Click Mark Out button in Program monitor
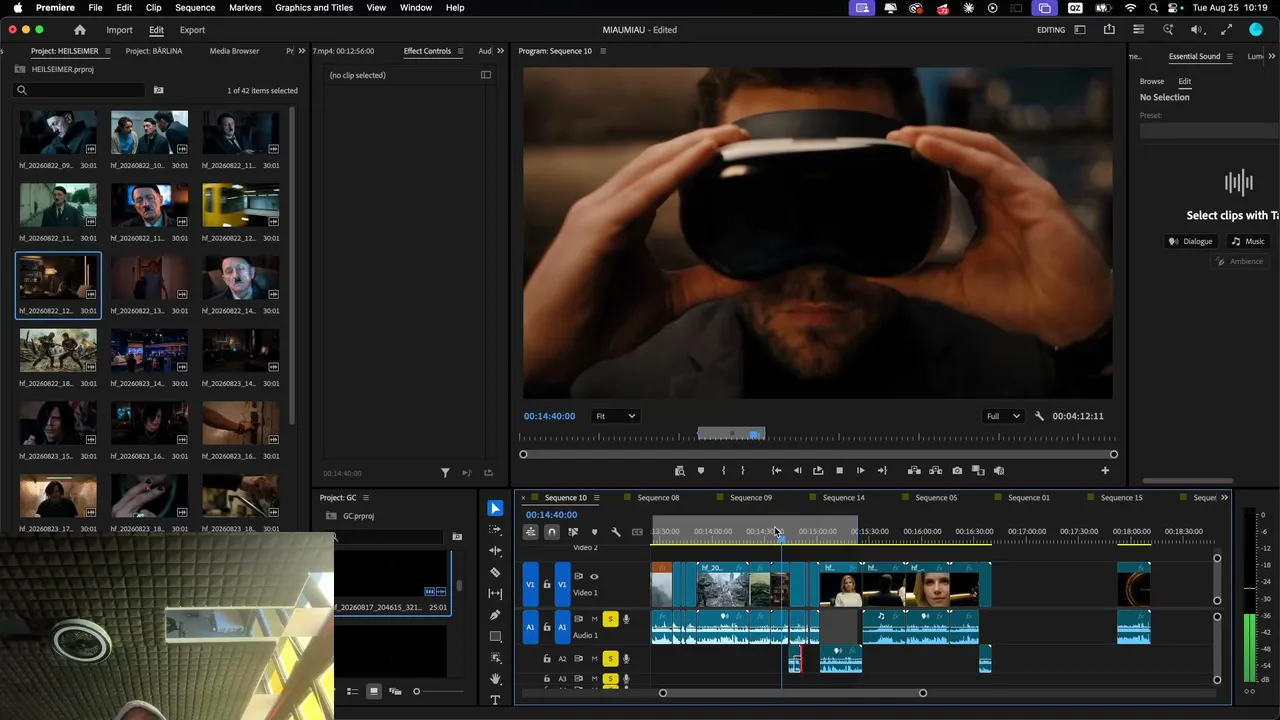 [742, 470]
